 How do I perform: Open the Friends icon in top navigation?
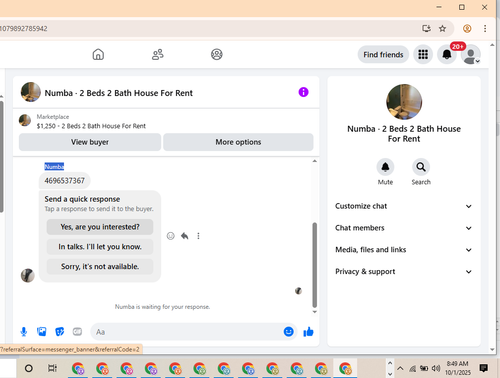[x=158, y=54]
